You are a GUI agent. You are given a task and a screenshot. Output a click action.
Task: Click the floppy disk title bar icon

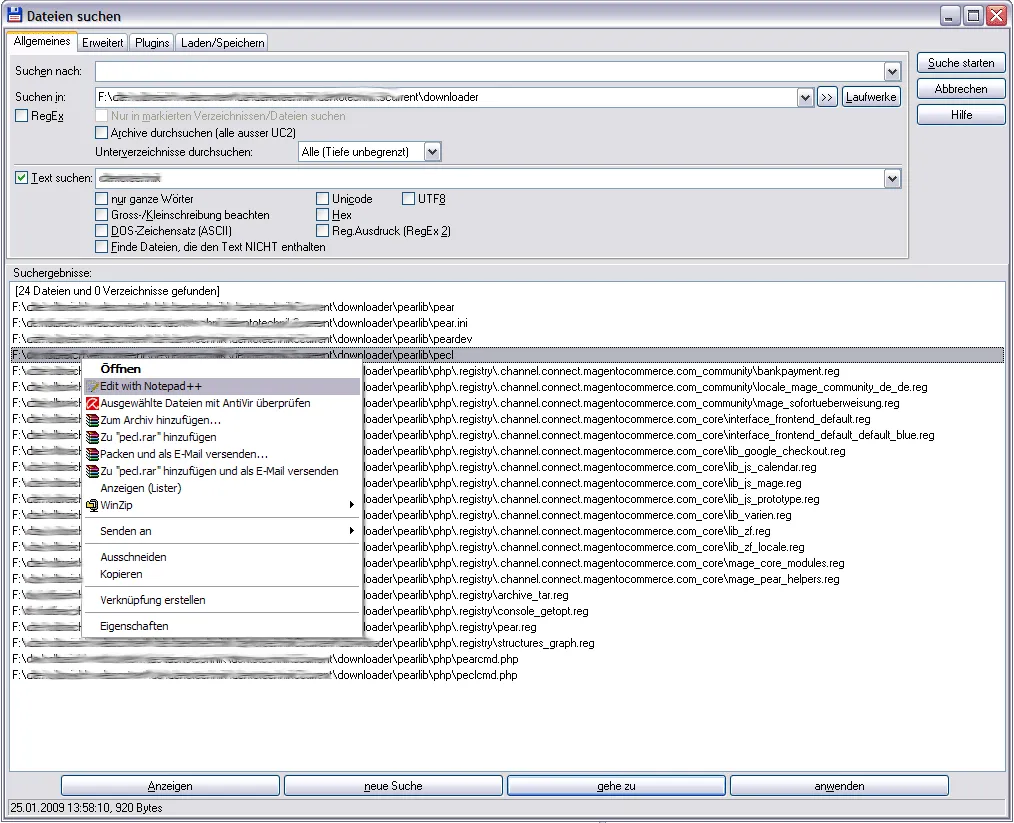click(14, 16)
